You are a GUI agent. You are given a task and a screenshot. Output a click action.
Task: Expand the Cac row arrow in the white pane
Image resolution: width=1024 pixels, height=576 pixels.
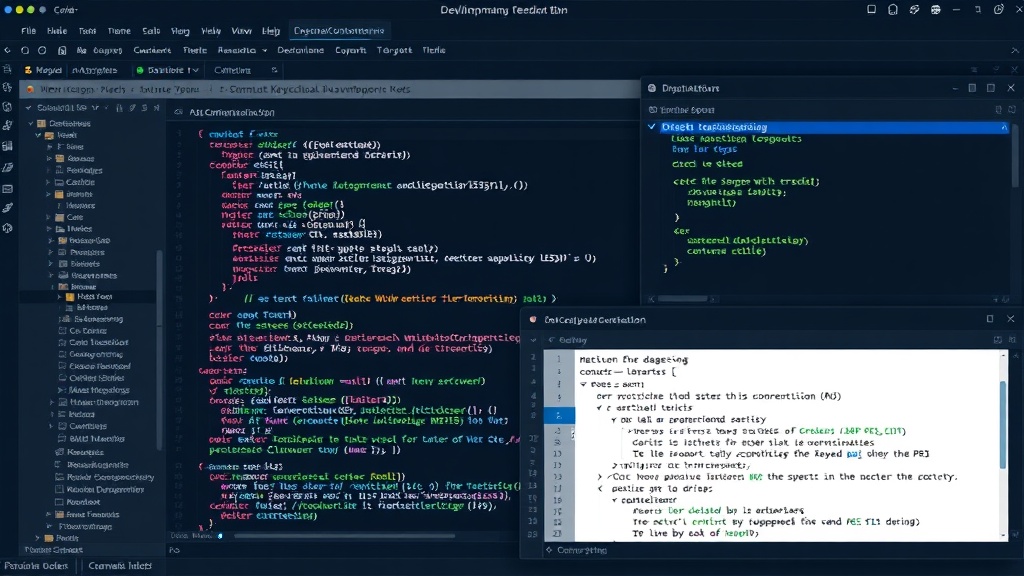(x=600, y=477)
